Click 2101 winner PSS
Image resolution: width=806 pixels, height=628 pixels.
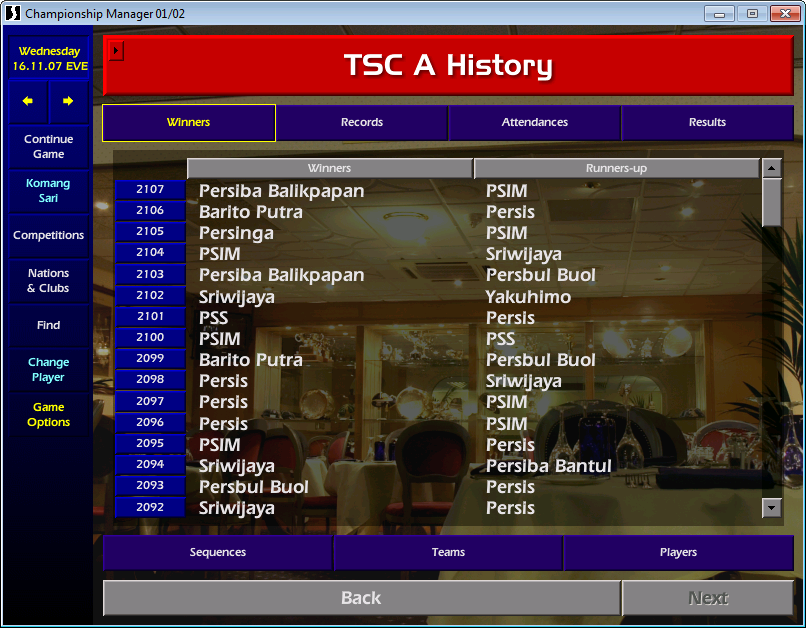213,318
